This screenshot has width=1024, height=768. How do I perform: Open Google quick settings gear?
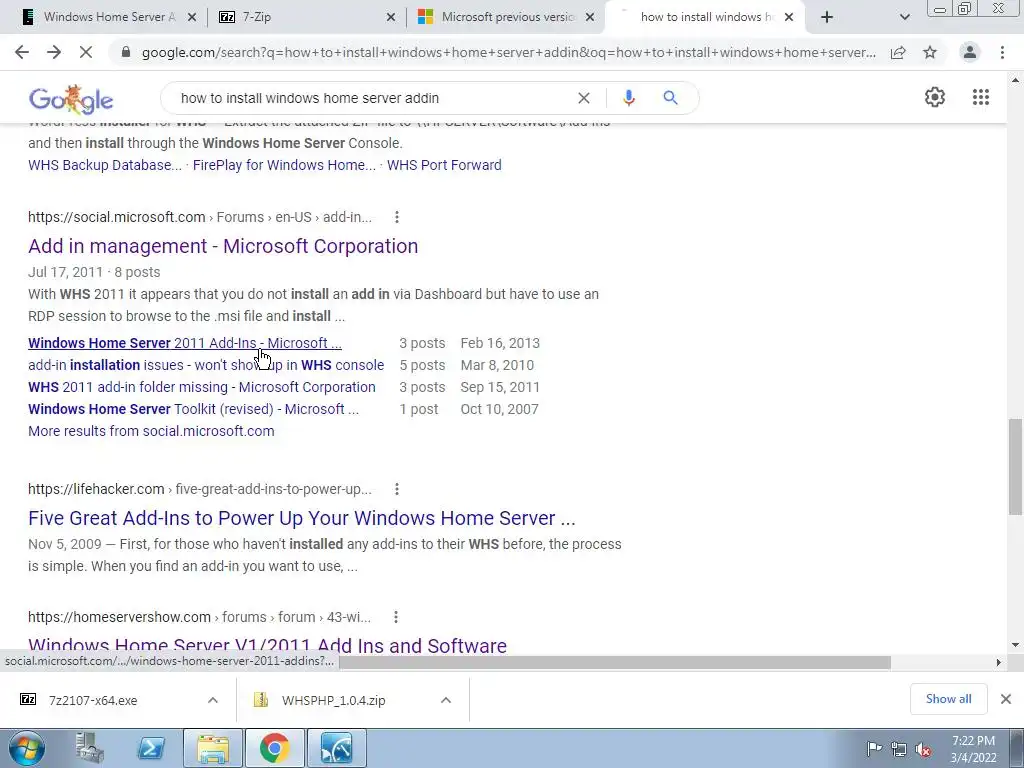coord(935,97)
